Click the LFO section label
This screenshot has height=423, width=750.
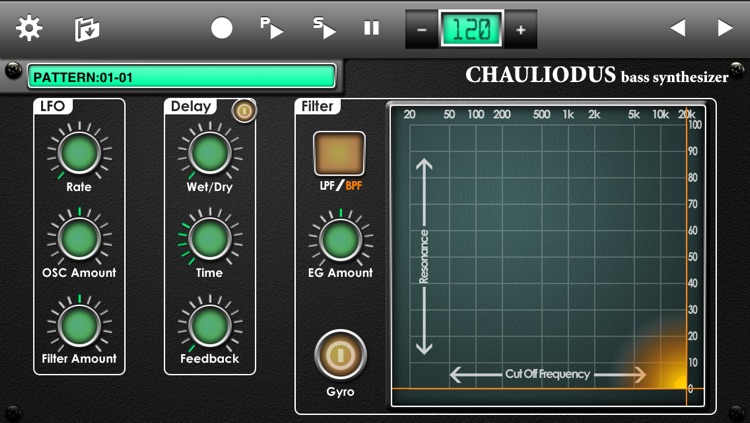click(x=53, y=106)
